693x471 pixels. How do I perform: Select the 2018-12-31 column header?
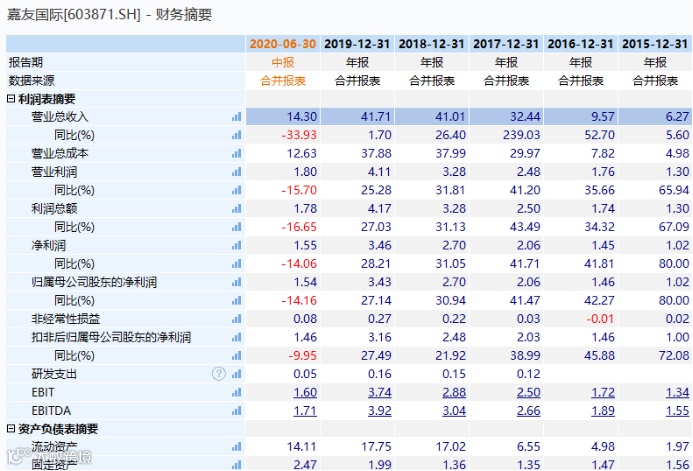[431, 44]
